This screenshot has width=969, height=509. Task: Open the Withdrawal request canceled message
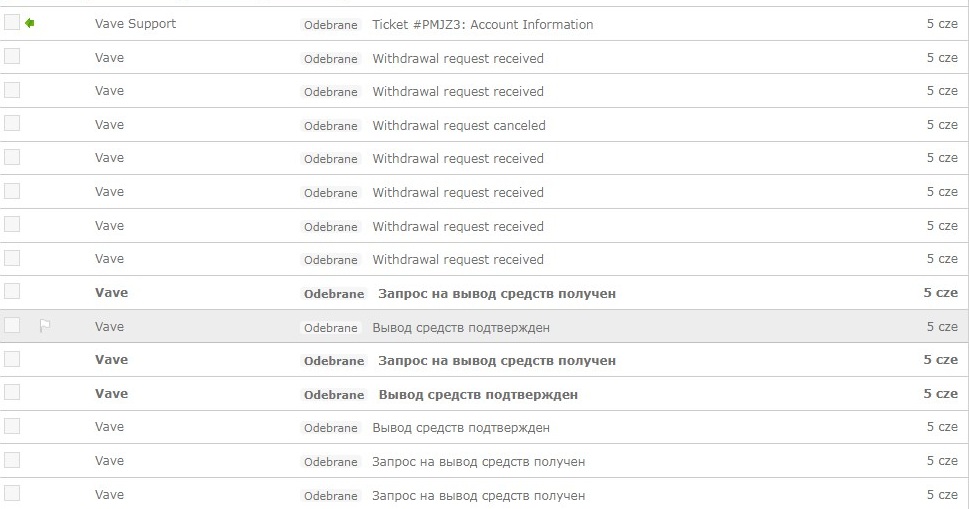459,125
